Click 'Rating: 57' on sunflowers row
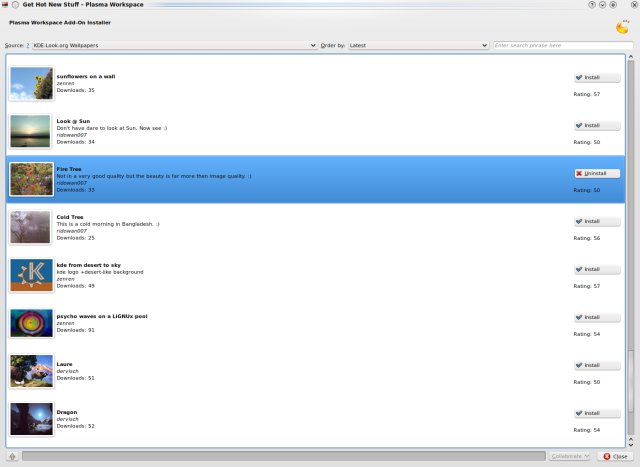 pos(587,94)
